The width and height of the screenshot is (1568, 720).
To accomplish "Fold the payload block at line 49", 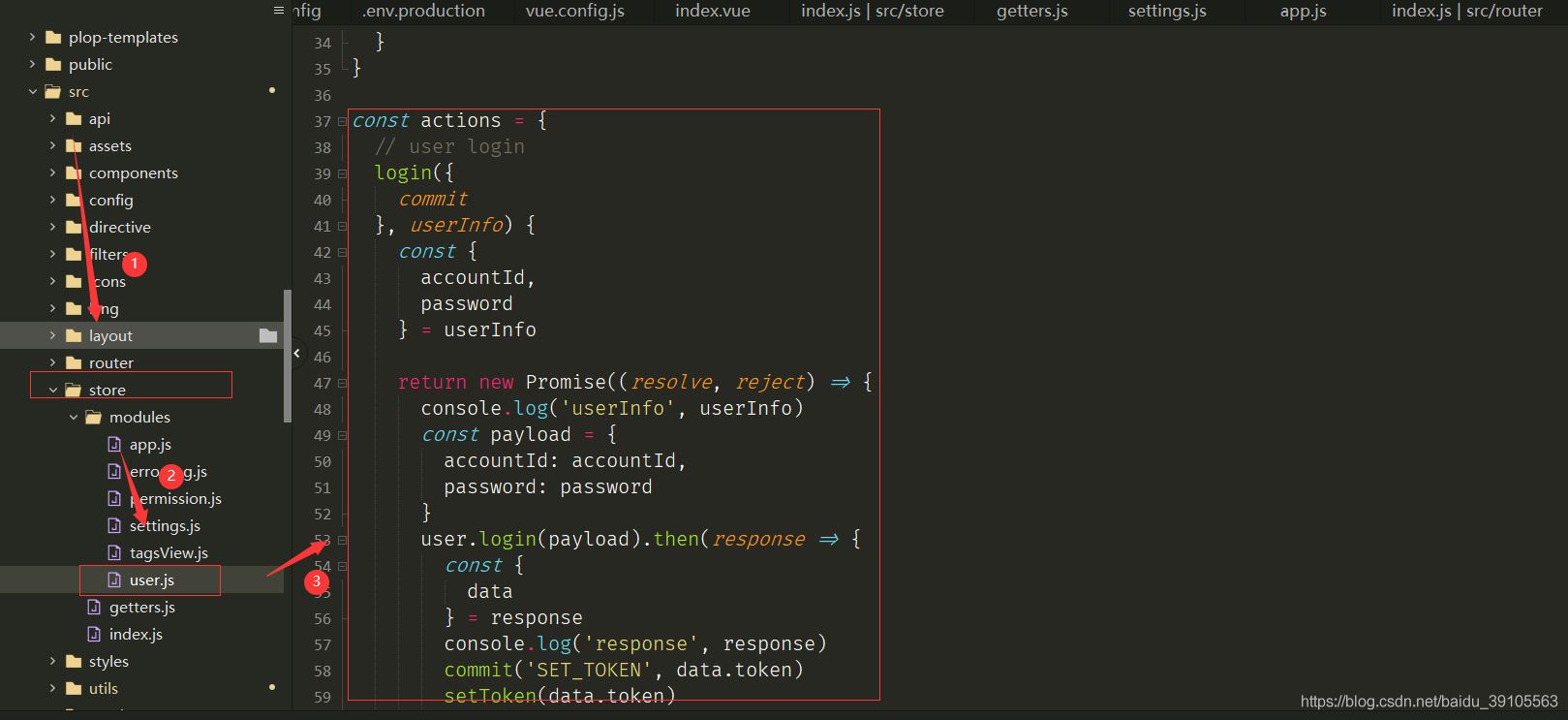I will [x=342, y=436].
